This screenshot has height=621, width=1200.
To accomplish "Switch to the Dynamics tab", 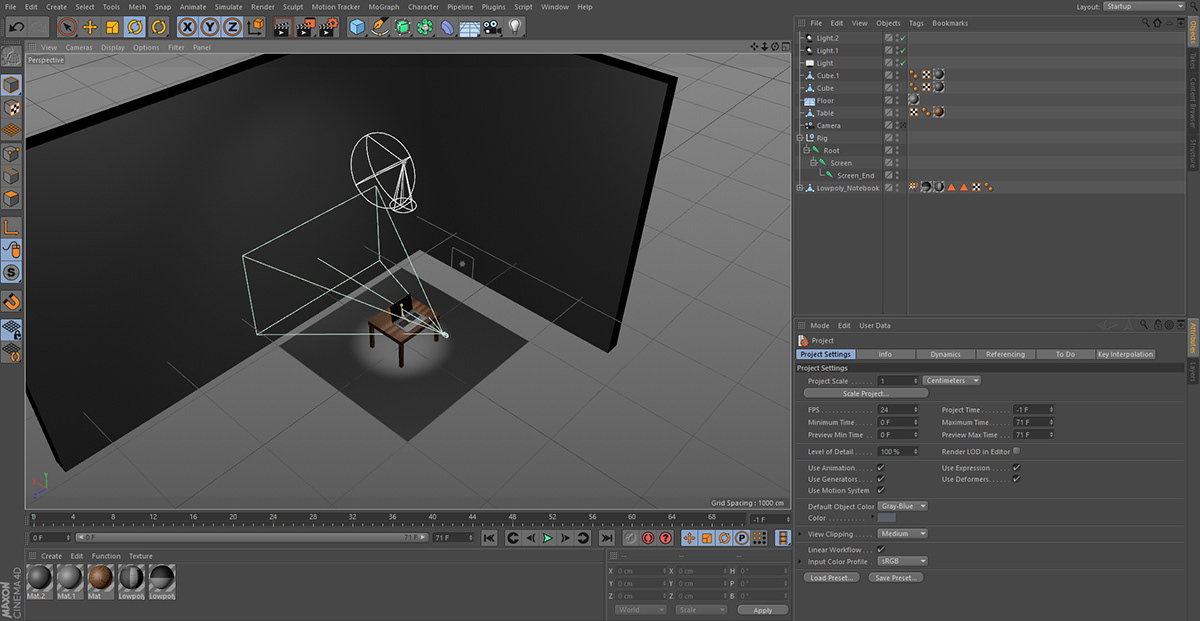I will [x=945, y=354].
